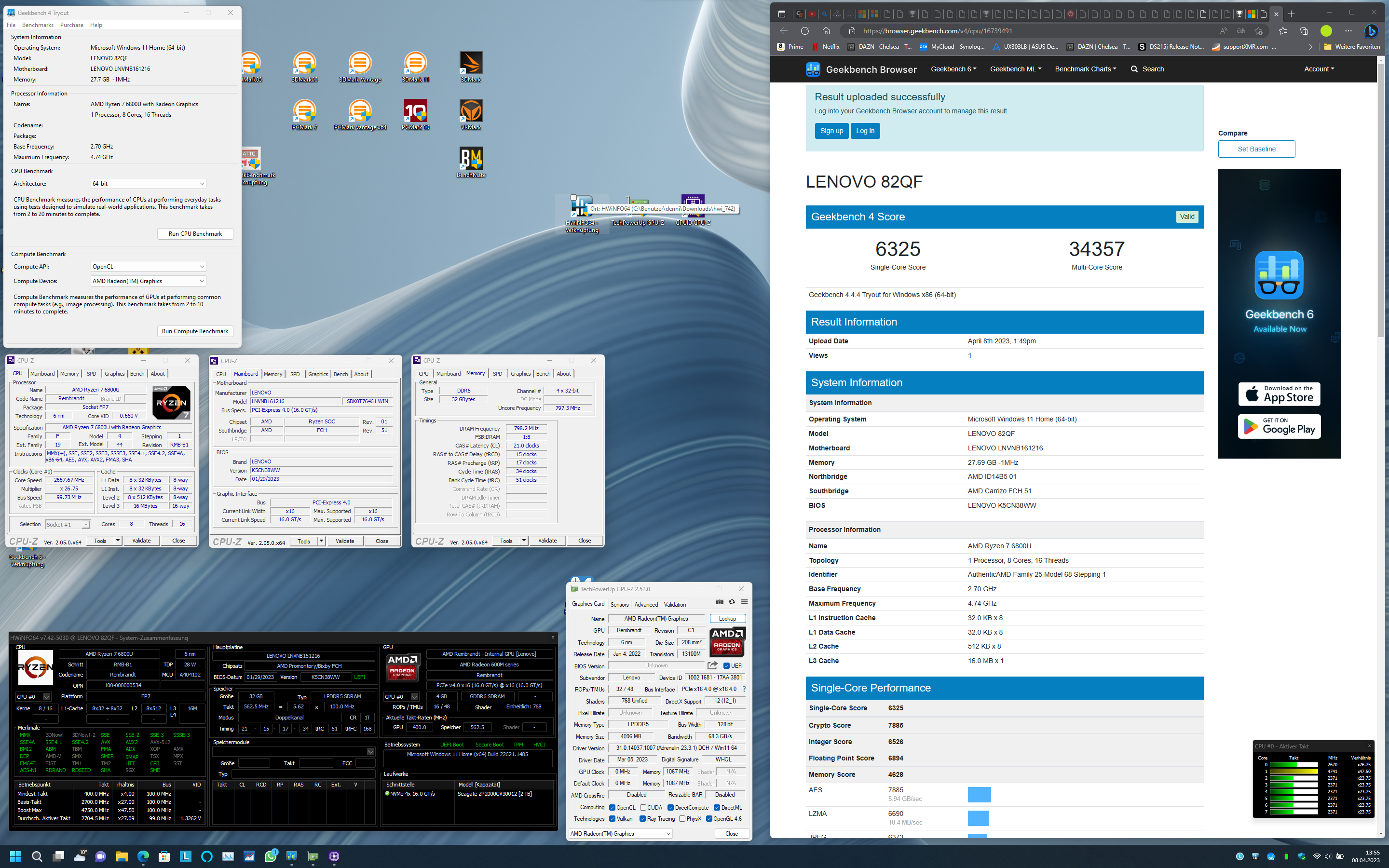
Task: Click the Sign up button
Action: (831, 131)
